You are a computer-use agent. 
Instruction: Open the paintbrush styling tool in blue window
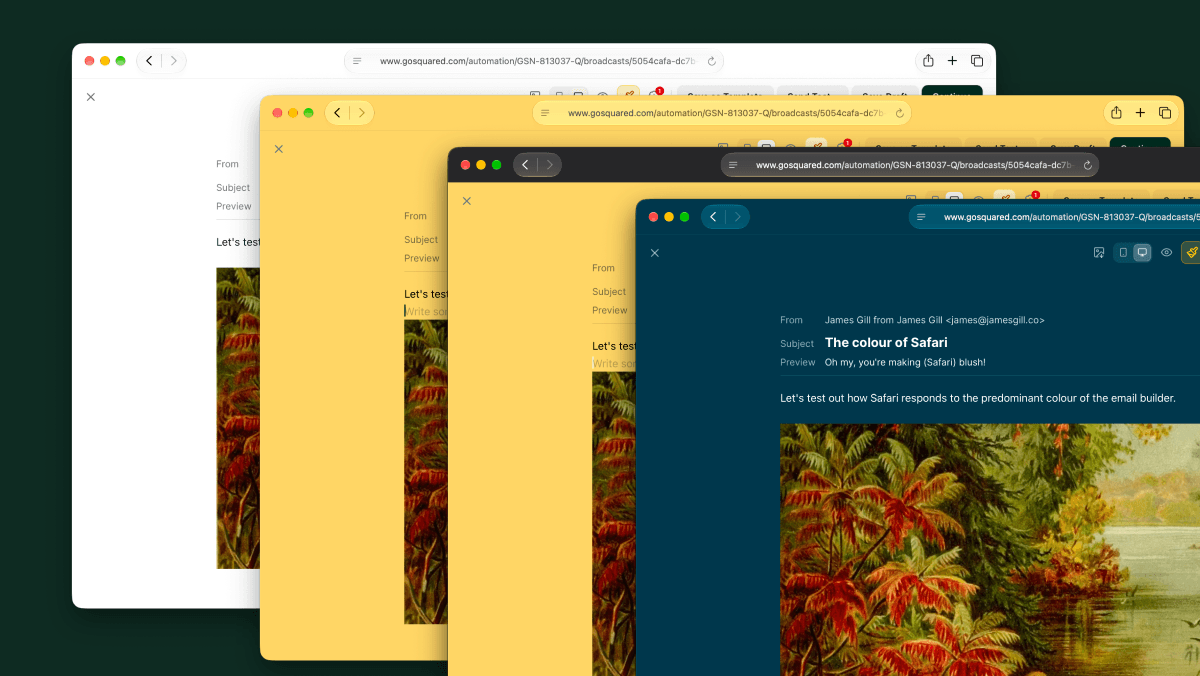click(1191, 253)
